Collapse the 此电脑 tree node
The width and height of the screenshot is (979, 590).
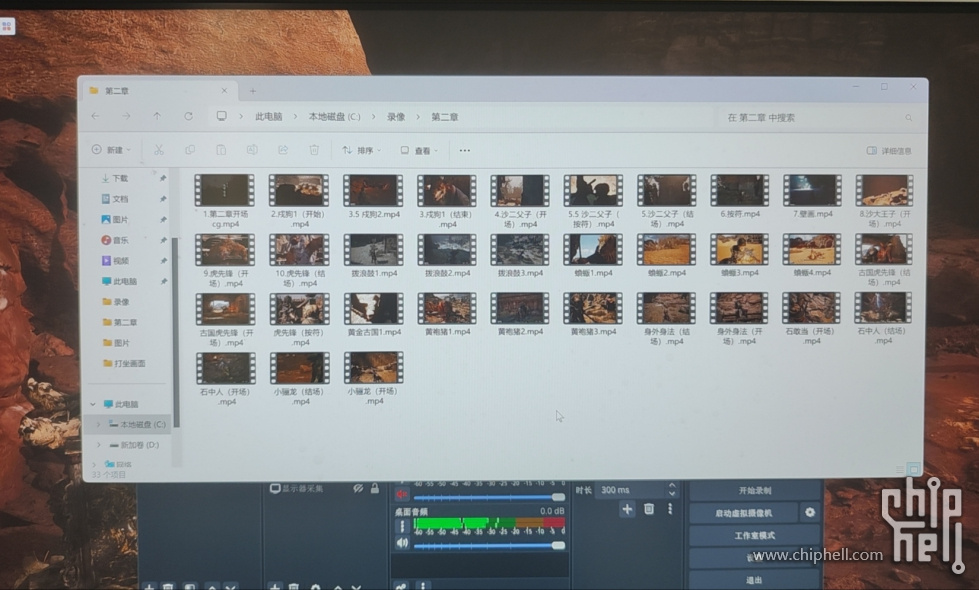click(93, 405)
